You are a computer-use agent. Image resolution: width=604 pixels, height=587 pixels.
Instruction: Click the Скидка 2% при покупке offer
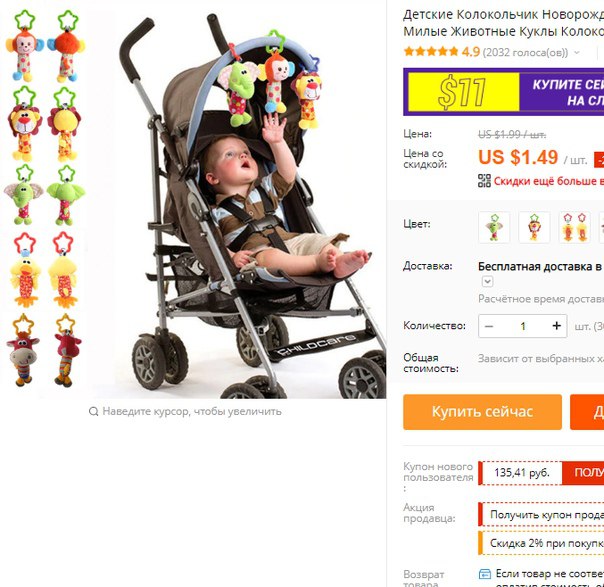547,543
